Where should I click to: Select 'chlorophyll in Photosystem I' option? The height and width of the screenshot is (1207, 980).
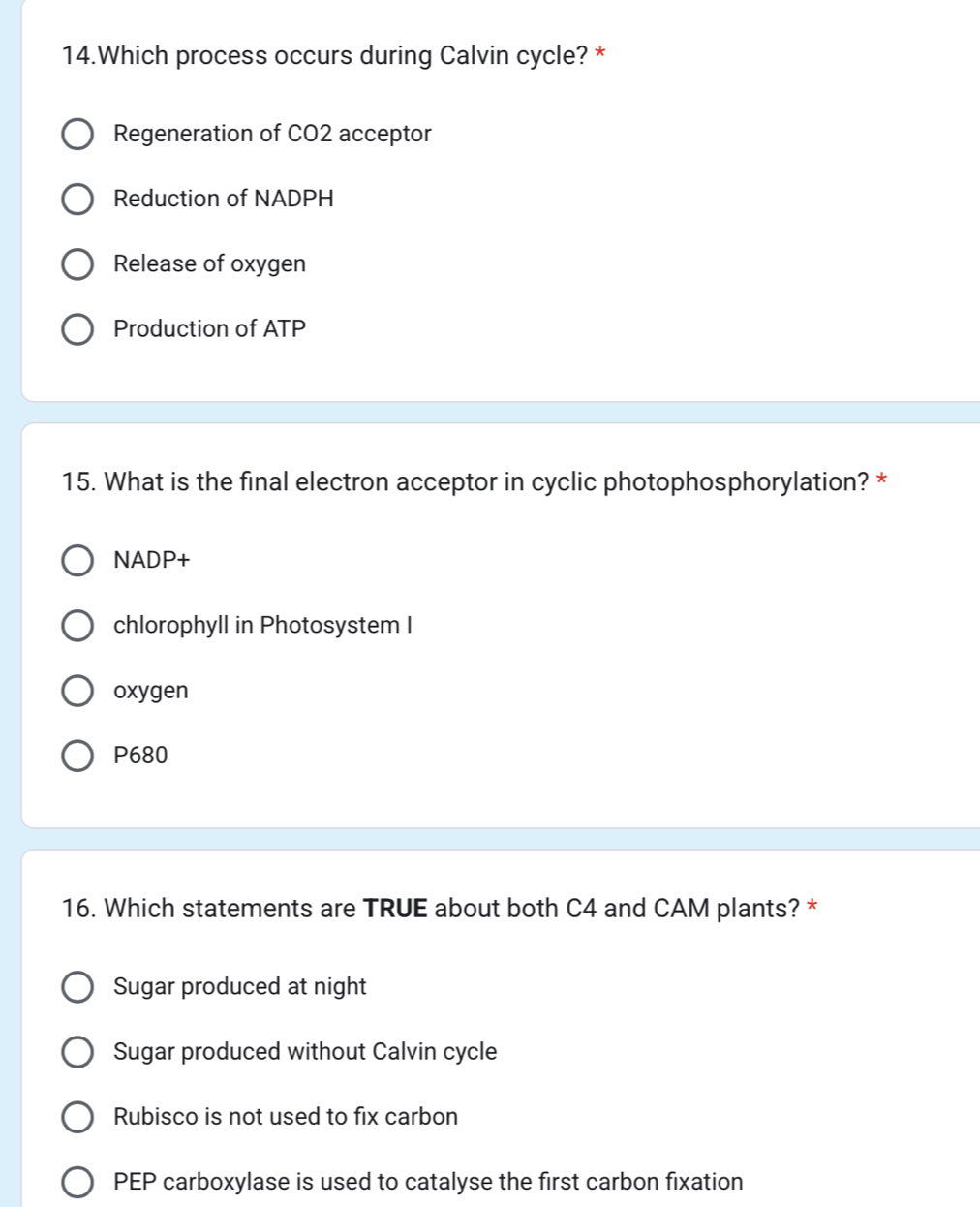pyautogui.click(x=77, y=625)
